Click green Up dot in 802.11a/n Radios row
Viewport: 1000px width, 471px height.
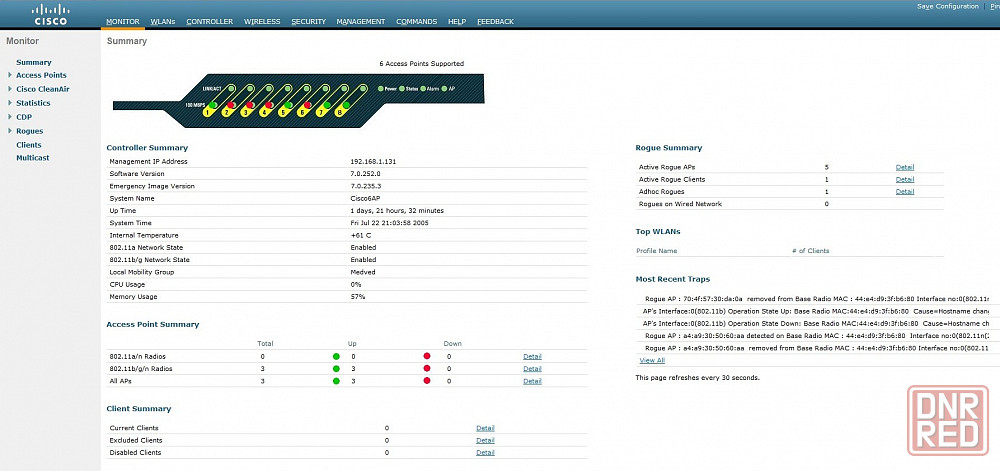click(336, 356)
